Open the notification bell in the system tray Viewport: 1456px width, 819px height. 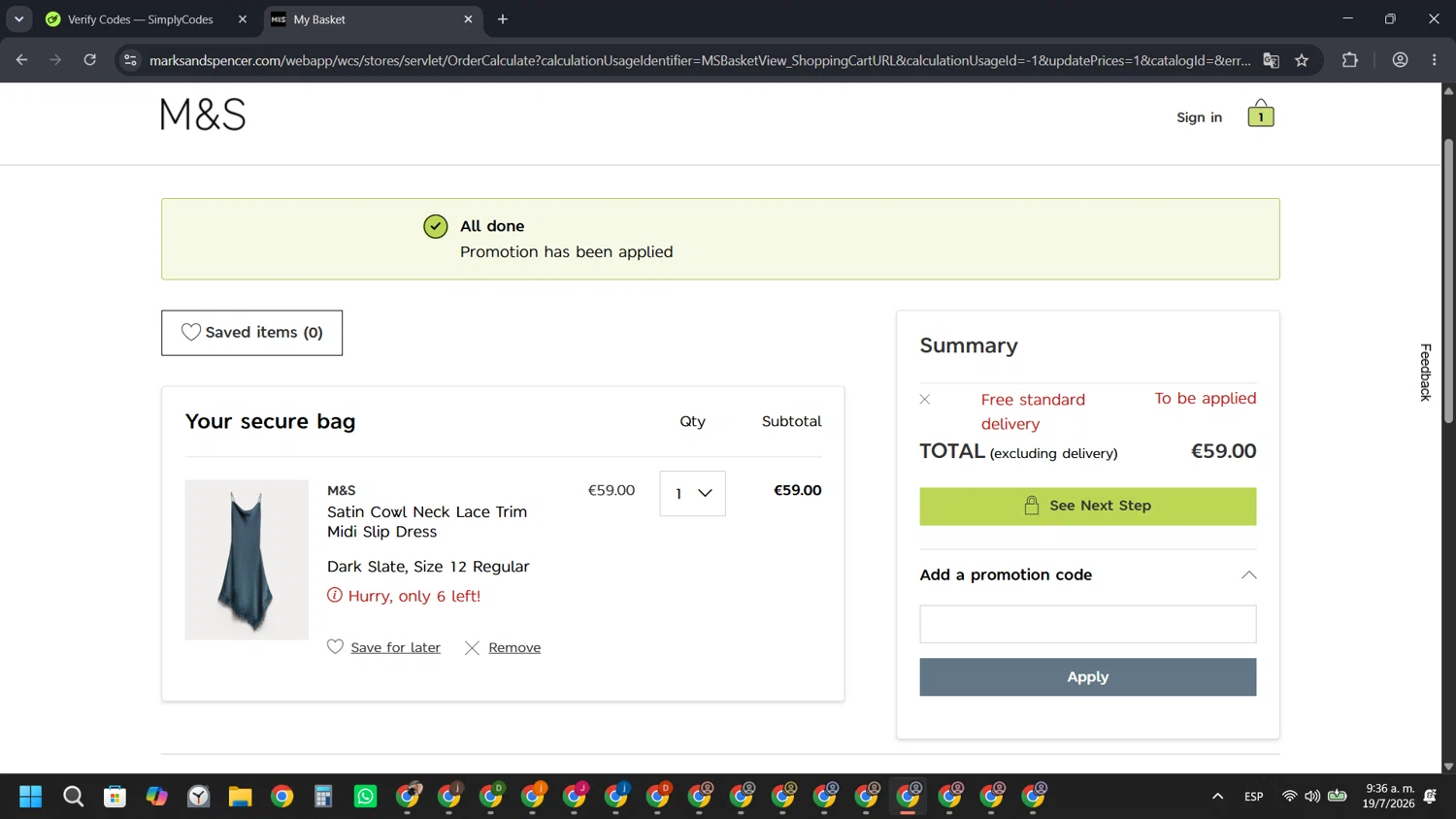1430,797
